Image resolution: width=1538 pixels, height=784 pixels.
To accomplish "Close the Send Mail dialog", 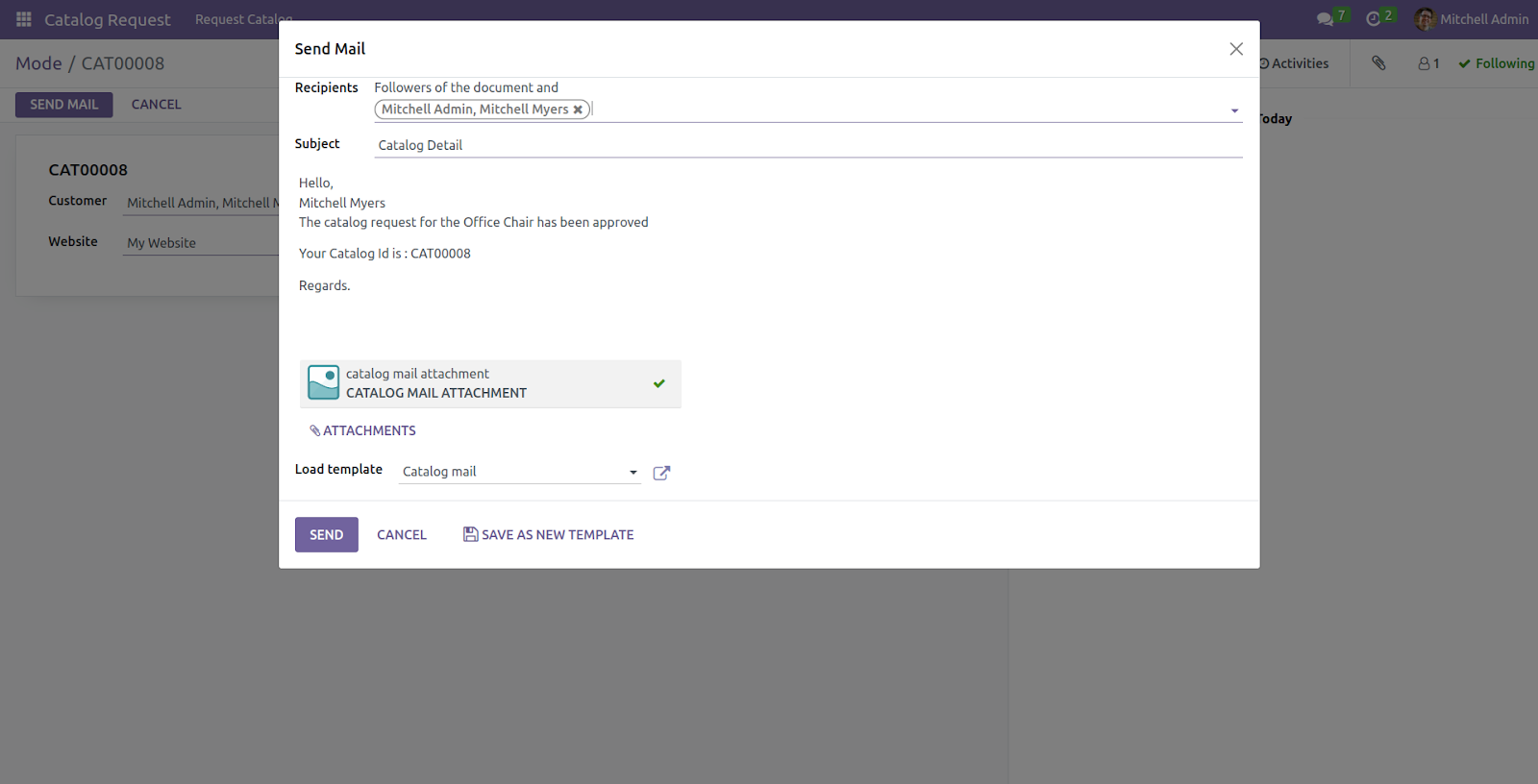I will 1236,49.
